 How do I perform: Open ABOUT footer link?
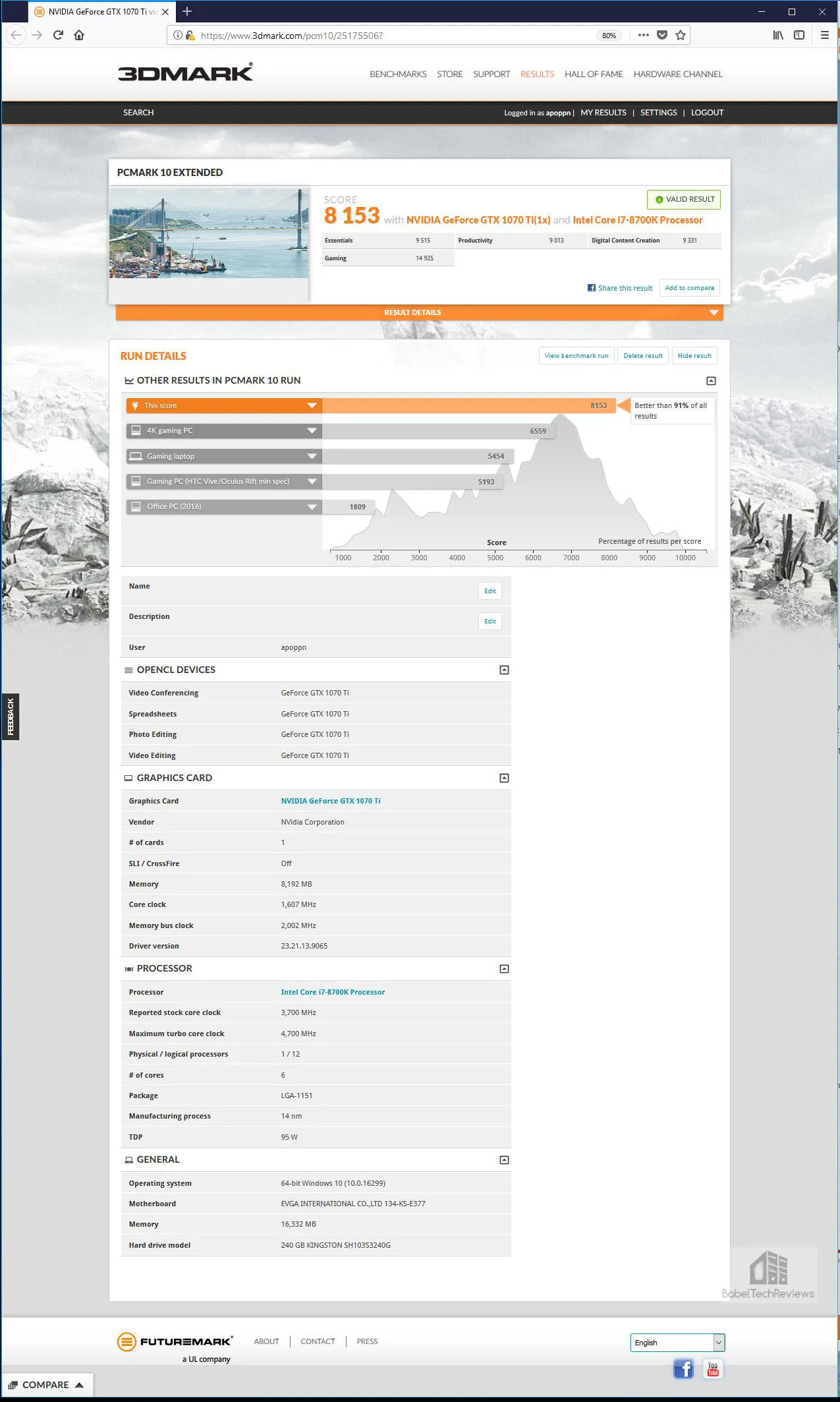[266, 1341]
